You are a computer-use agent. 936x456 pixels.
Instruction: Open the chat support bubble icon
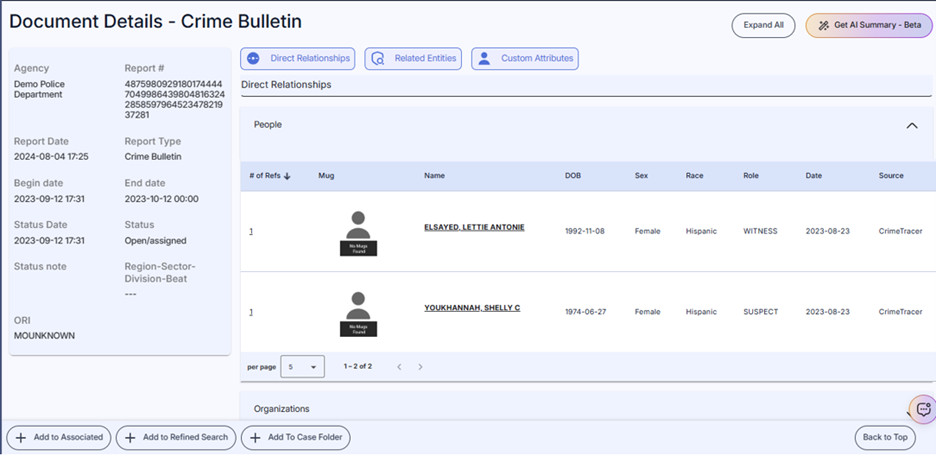pyautogui.click(x=924, y=409)
